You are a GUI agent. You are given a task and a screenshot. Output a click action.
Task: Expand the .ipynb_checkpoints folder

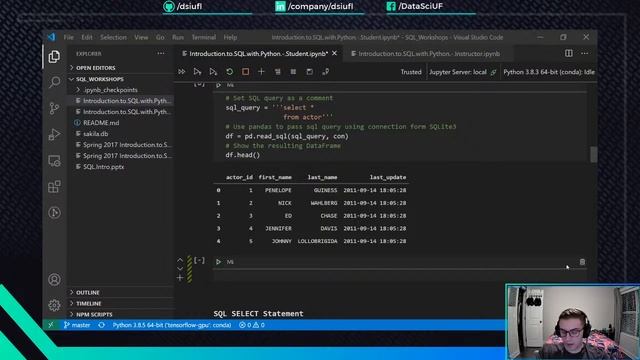[110, 90]
